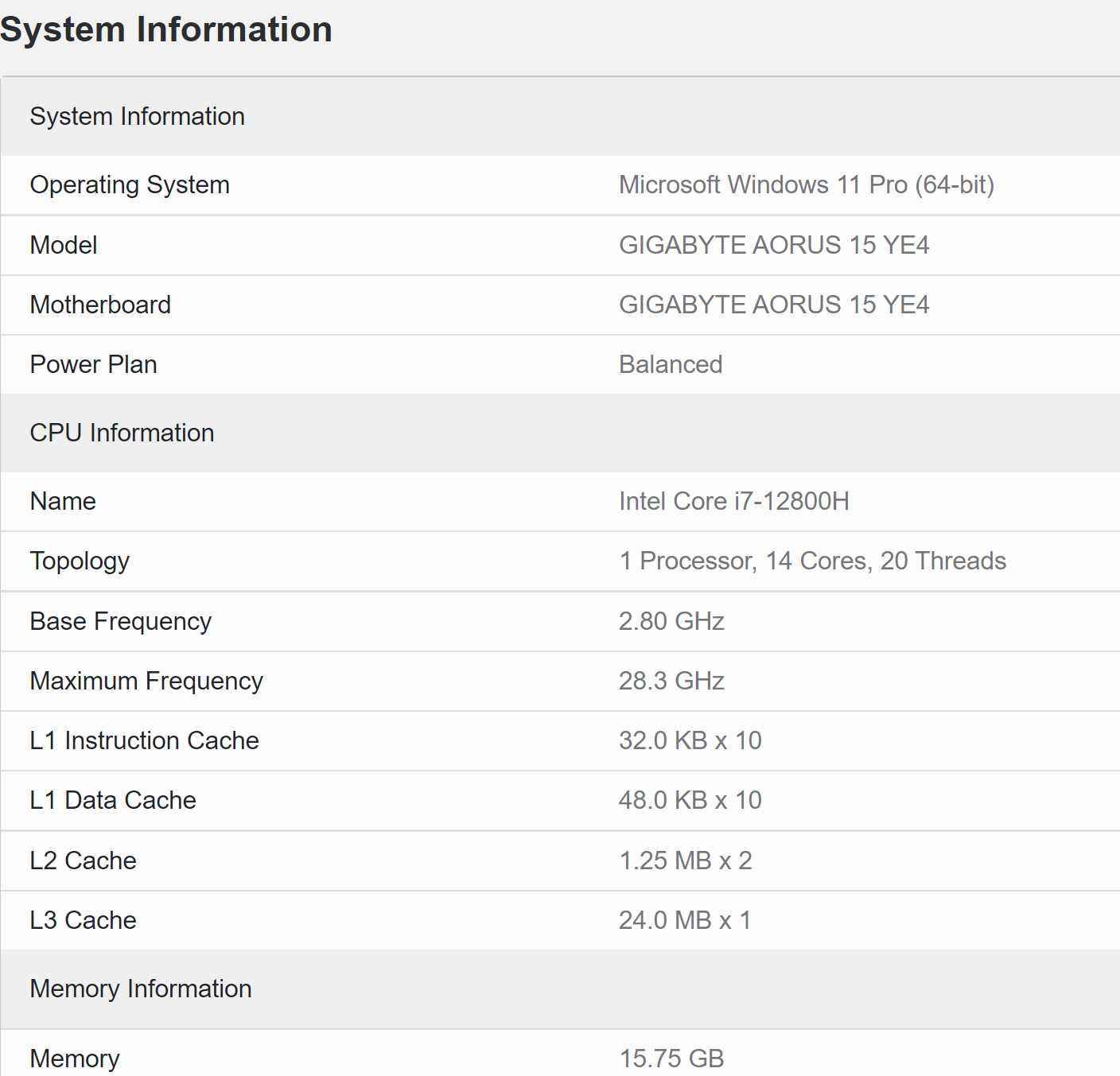Select the Motherboard row label
Screen dimensions: 1120x1076
(x=100, y=305)
